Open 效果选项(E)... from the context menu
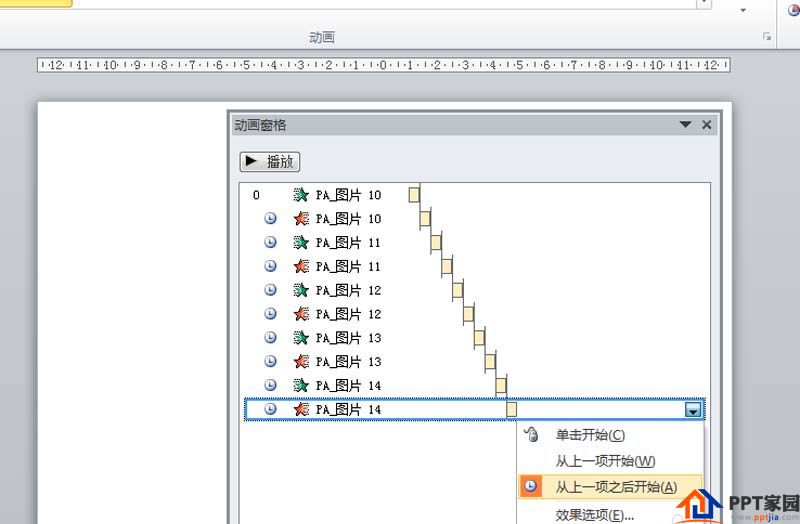The height and width of the screenshot is (524, 800). point(595,515)
